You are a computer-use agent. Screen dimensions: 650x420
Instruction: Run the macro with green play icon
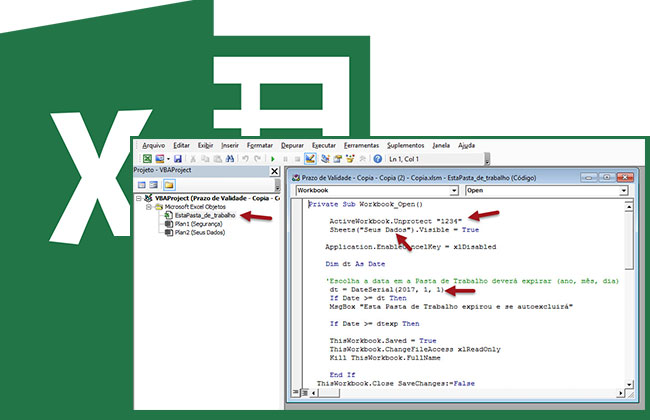coord(273,159)
